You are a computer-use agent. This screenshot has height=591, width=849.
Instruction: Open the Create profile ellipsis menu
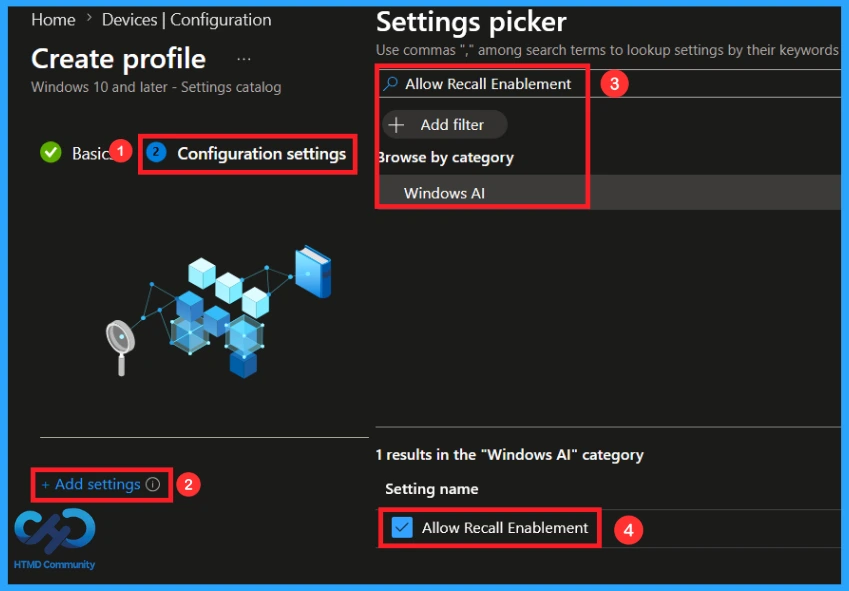pyautogui.click(x=244, y=59)
